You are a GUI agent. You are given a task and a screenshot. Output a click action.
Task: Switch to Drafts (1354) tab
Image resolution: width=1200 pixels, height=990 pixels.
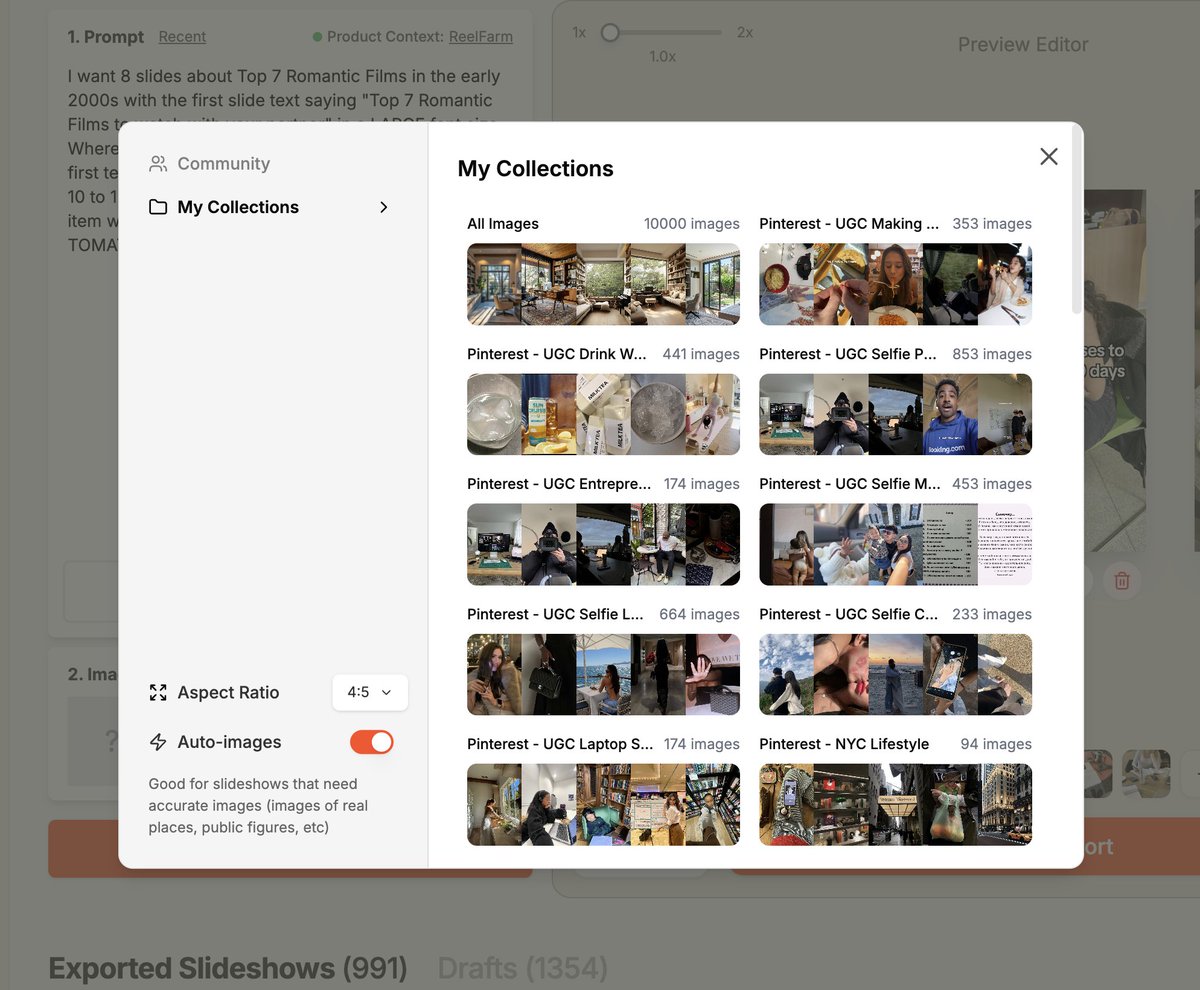click(x=522, y=968)
